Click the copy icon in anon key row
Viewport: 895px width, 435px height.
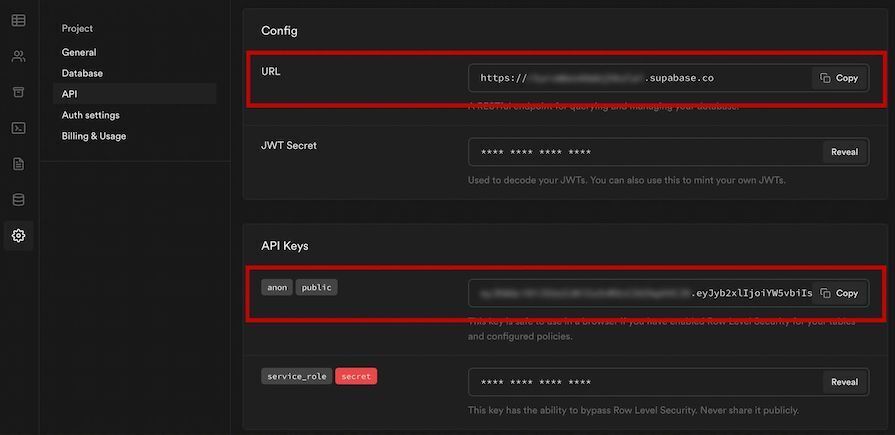click(825, 293)
